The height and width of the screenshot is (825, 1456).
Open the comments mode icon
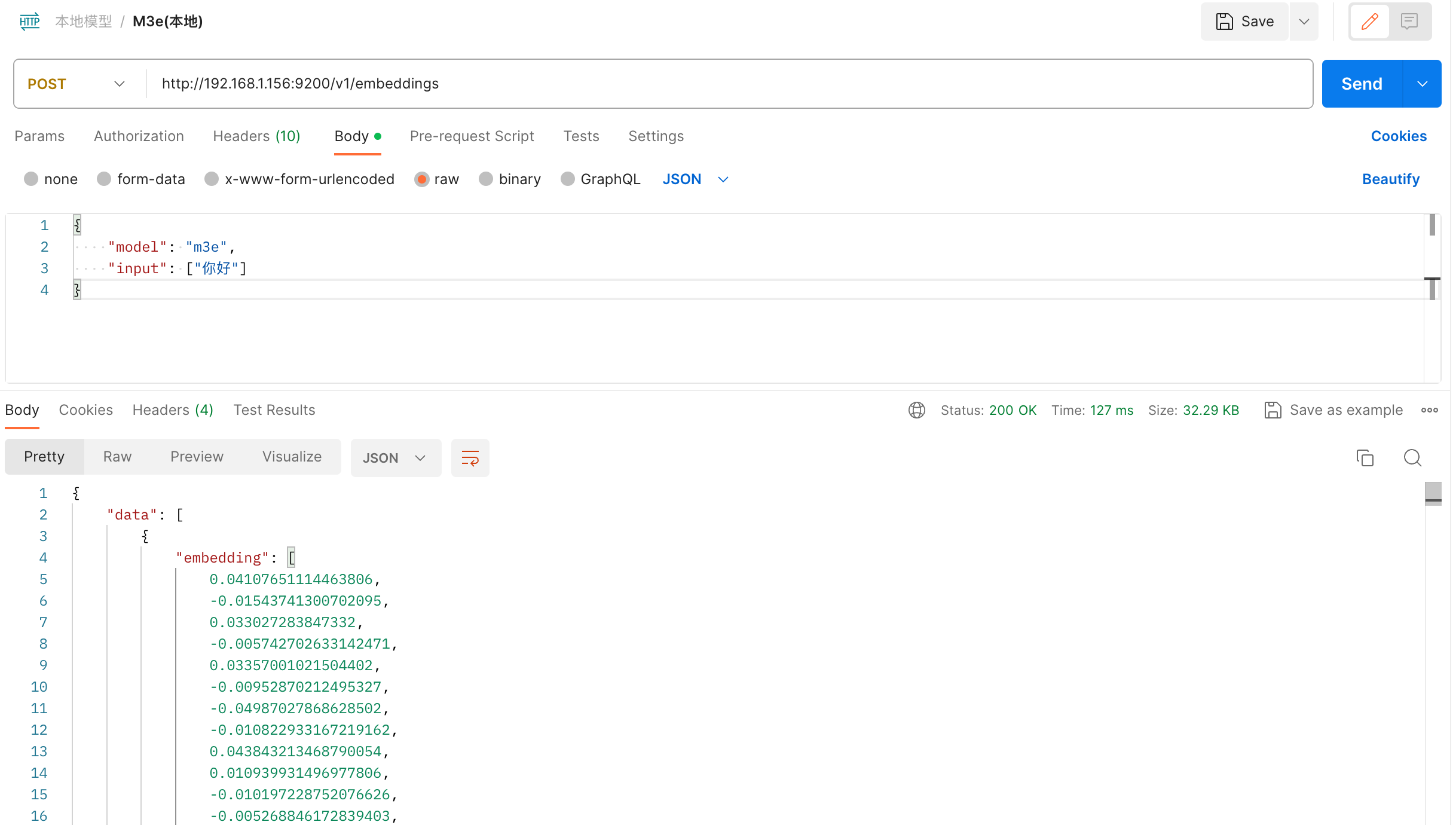click(x=1409, y=22)
